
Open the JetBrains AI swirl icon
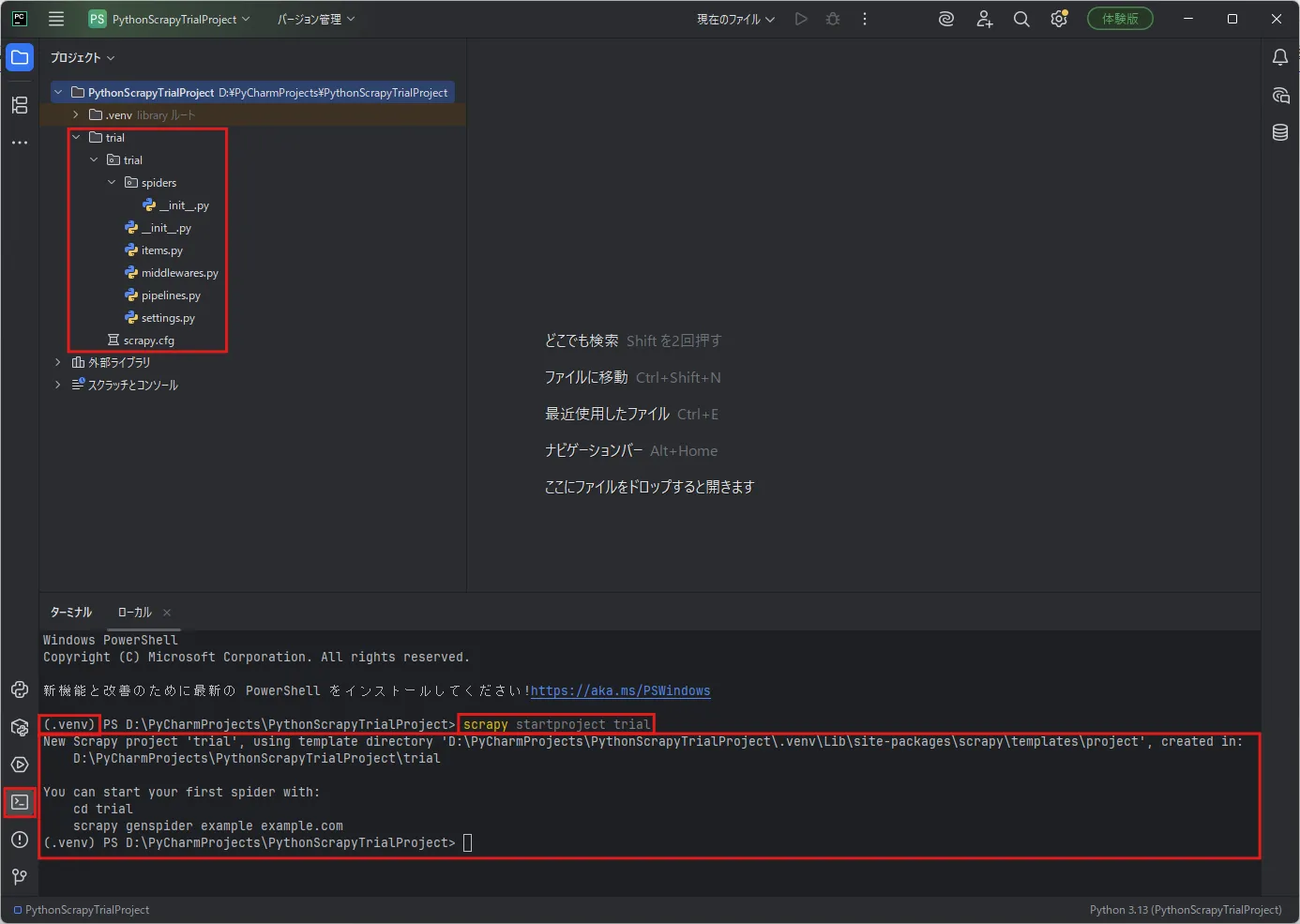coord(946,19)
